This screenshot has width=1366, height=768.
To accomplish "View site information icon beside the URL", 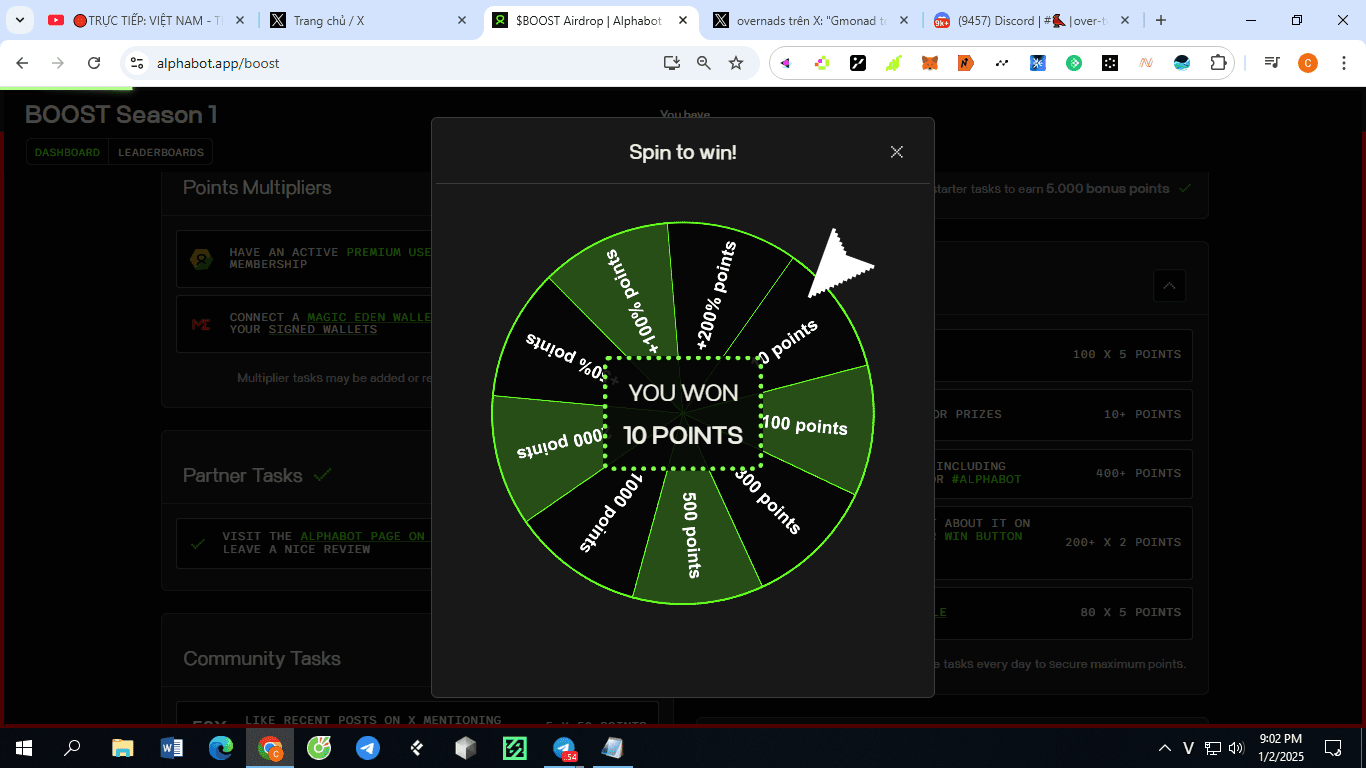I will pyautogui.click(x=138, y=63).
